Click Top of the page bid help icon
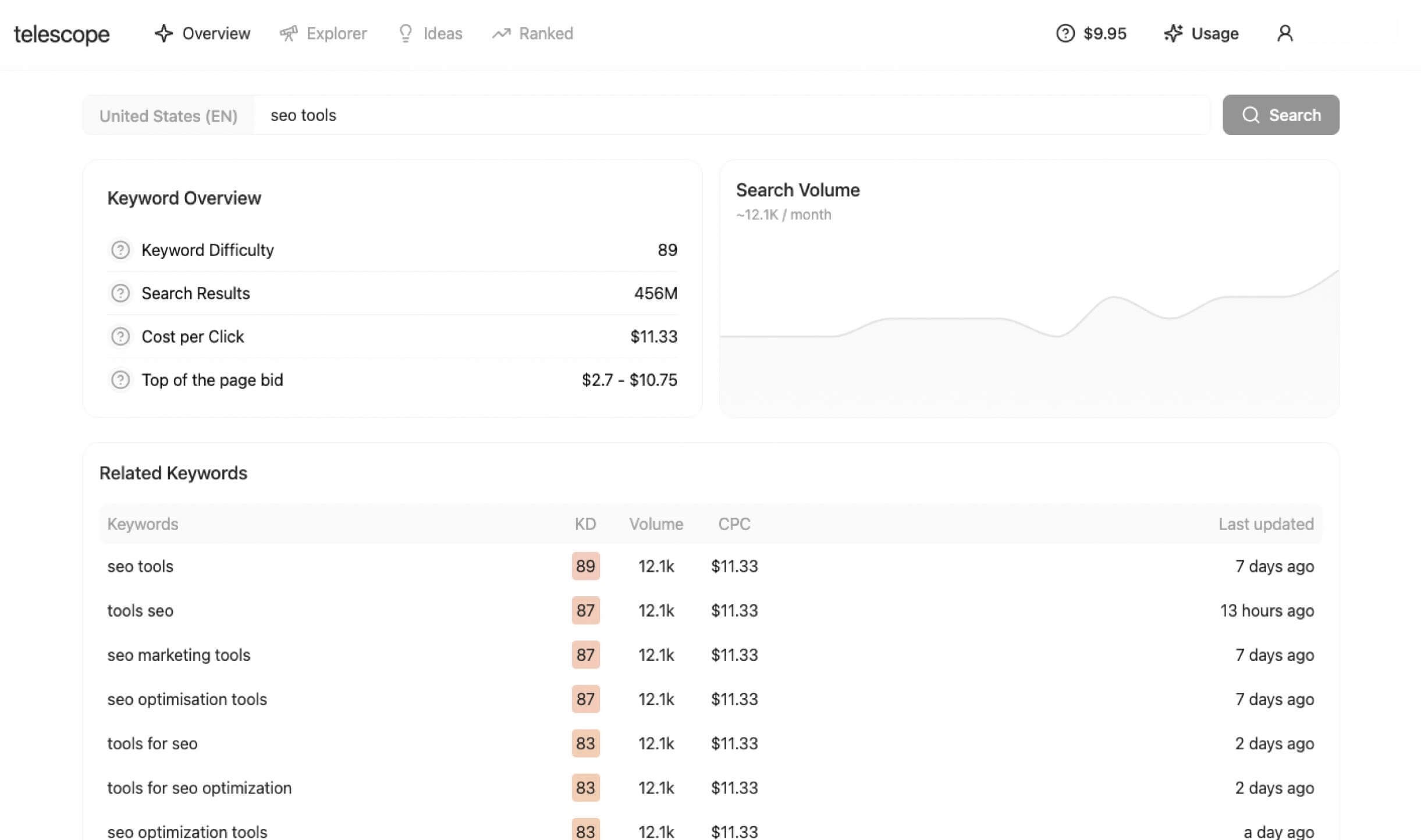The width and height of the screenshot is (1421, 840). pos(120,380)
